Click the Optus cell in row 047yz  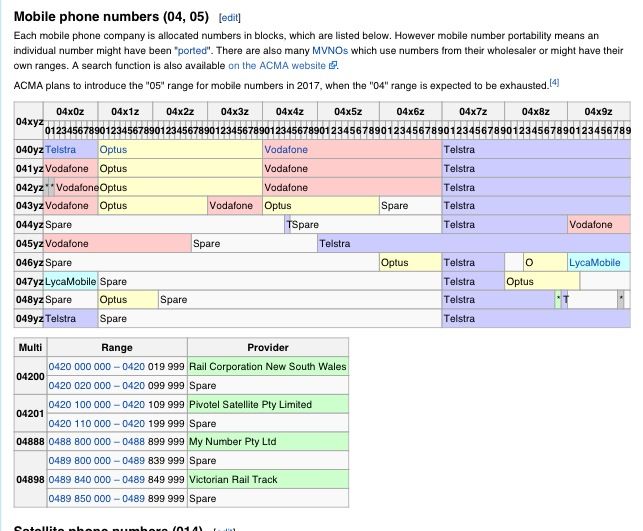coord(542,281)
